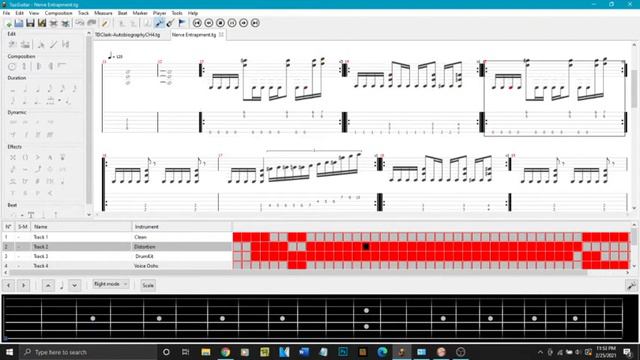The width and height of the screenshot is (640, 360).
Task: Open the Beat menu
Action: (x=122, y=13)
